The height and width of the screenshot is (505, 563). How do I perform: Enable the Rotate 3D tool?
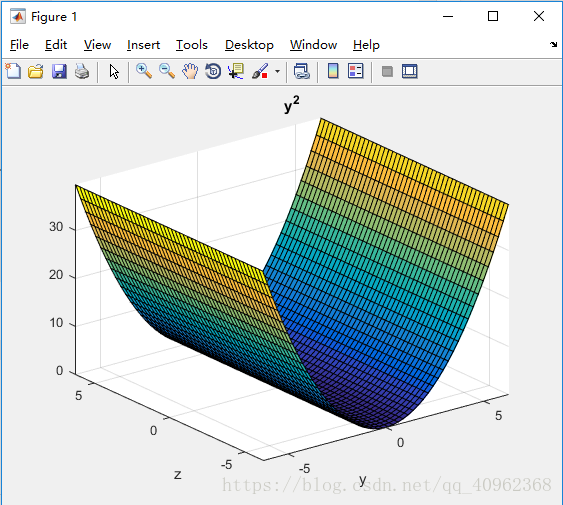tap(213, 71)
